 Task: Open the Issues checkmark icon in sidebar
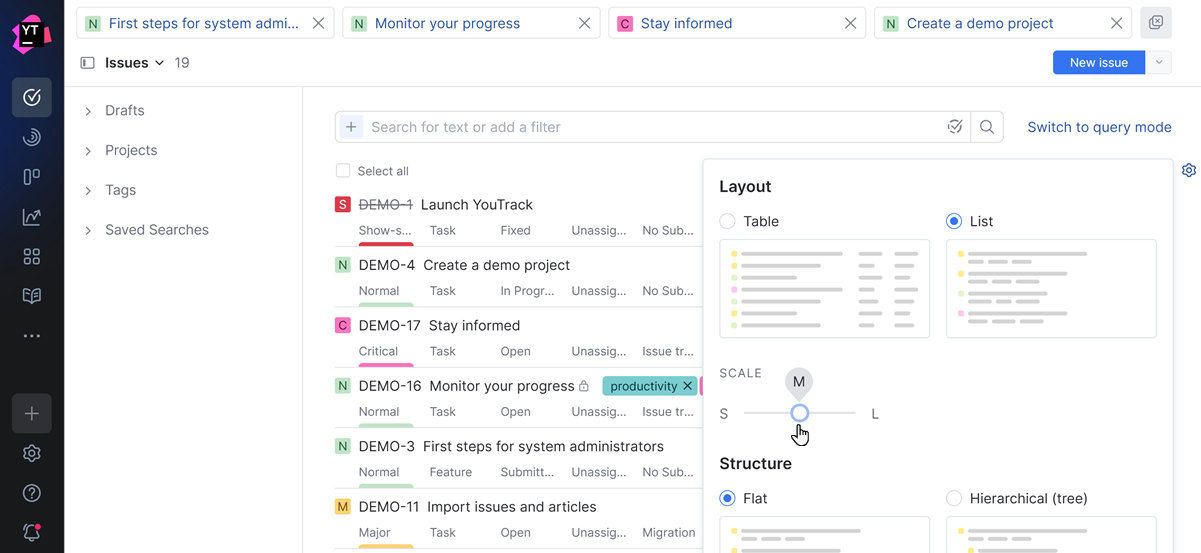[x=32, y=97]
